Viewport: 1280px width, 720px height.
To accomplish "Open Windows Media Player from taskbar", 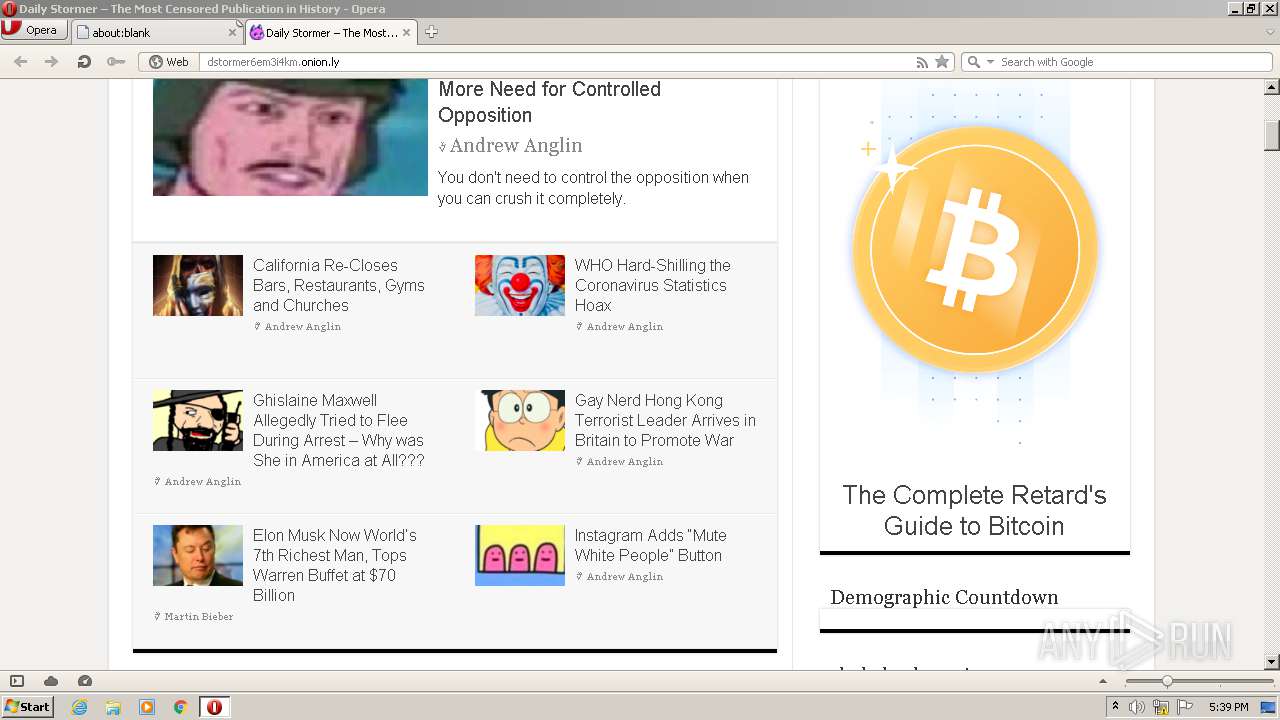I will tap(147, 707).
